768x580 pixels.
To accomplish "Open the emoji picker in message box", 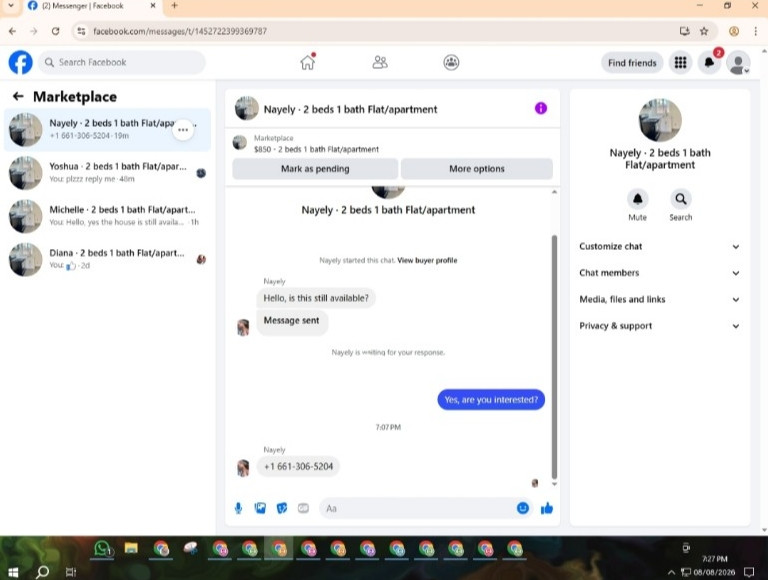I will pos(523,508).
